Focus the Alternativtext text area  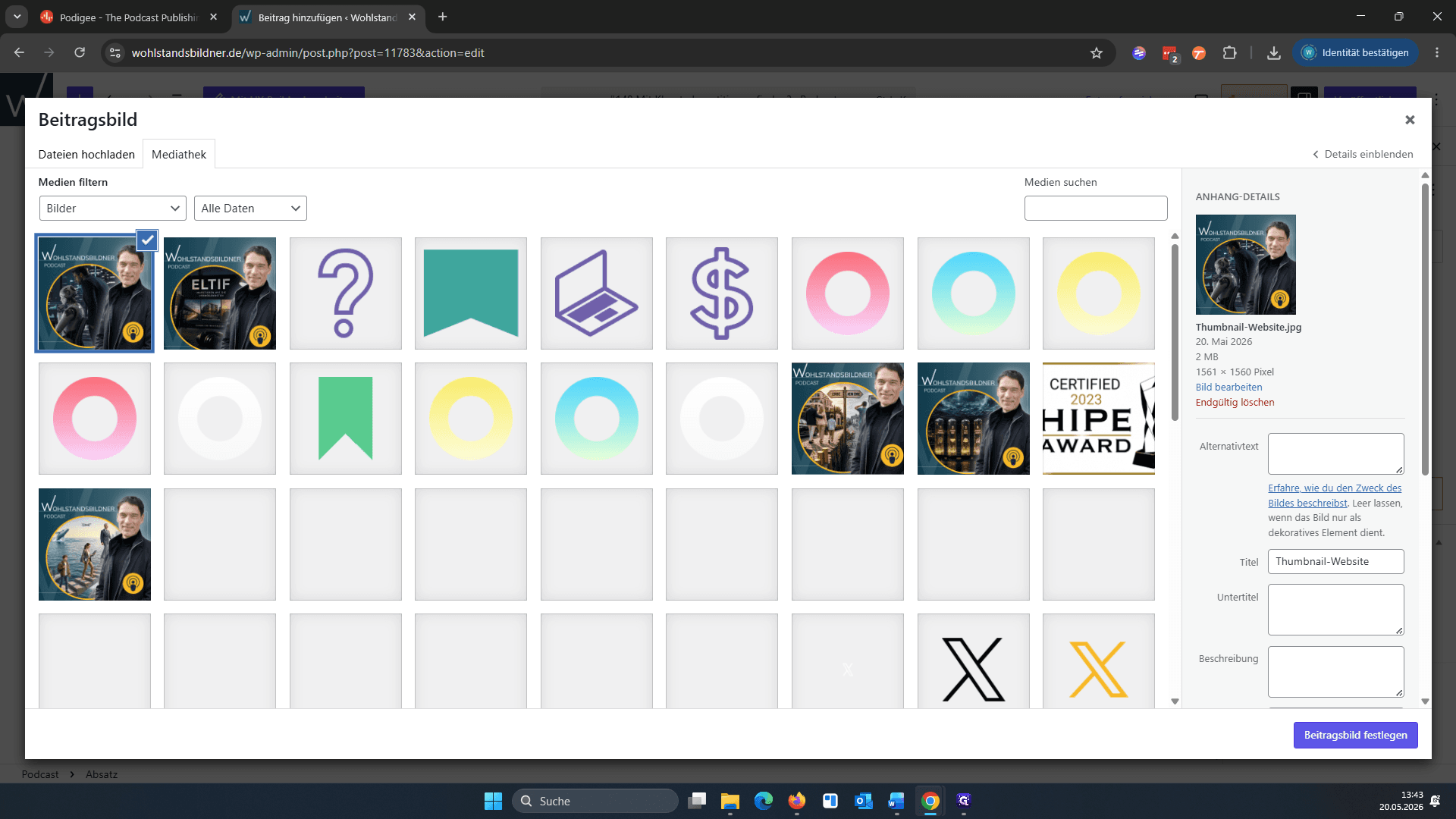(1335, 453)
